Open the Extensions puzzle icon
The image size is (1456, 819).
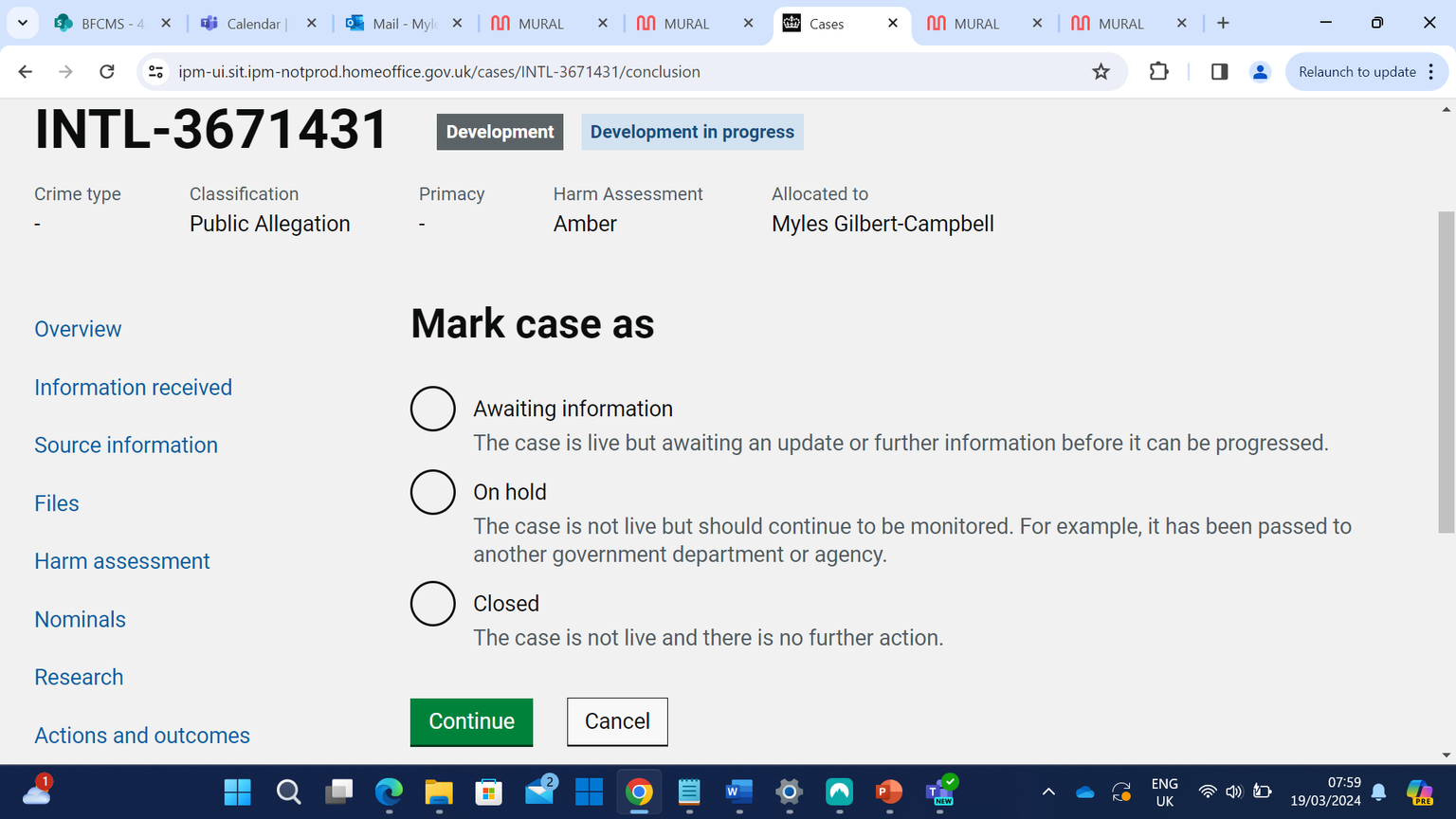click(x=1158, y=72)
